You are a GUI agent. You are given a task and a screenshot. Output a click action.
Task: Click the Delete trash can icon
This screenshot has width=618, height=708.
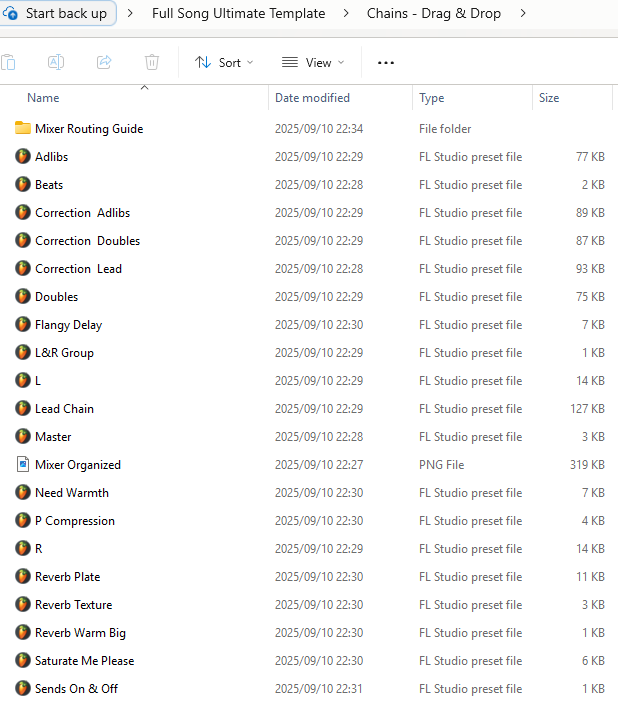coord(152,62)
